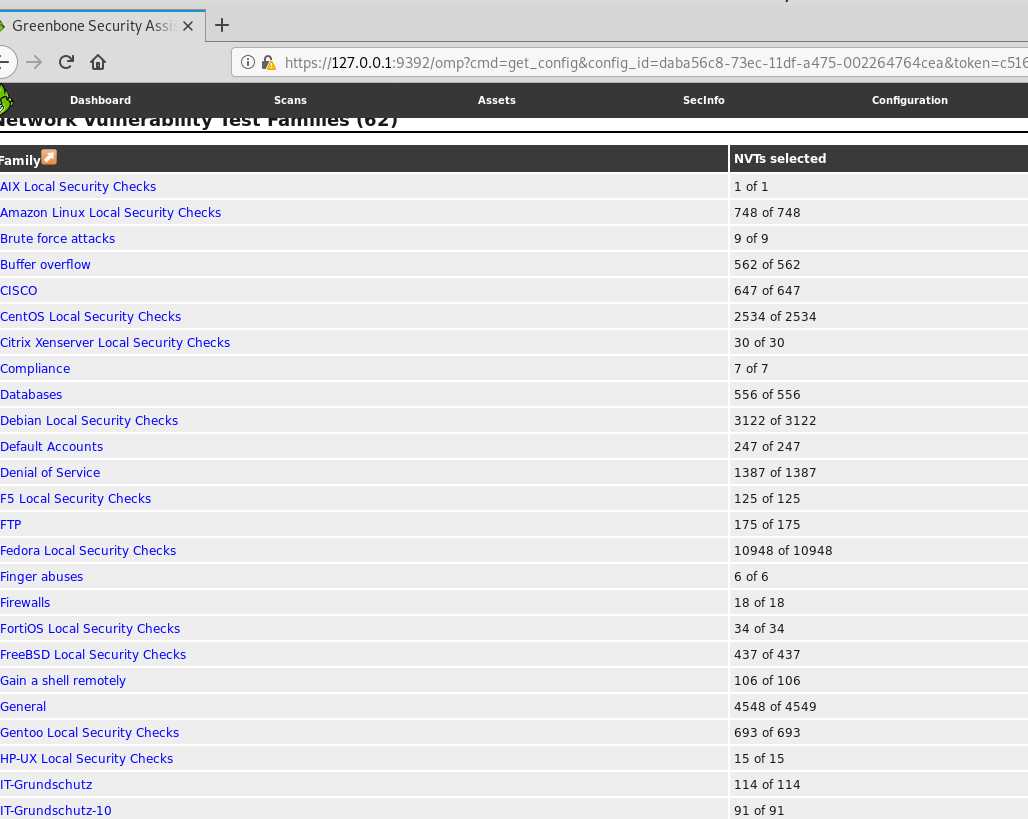Open the Assets menu
Screen dimensions: 1028x819
tap(496, 100)
